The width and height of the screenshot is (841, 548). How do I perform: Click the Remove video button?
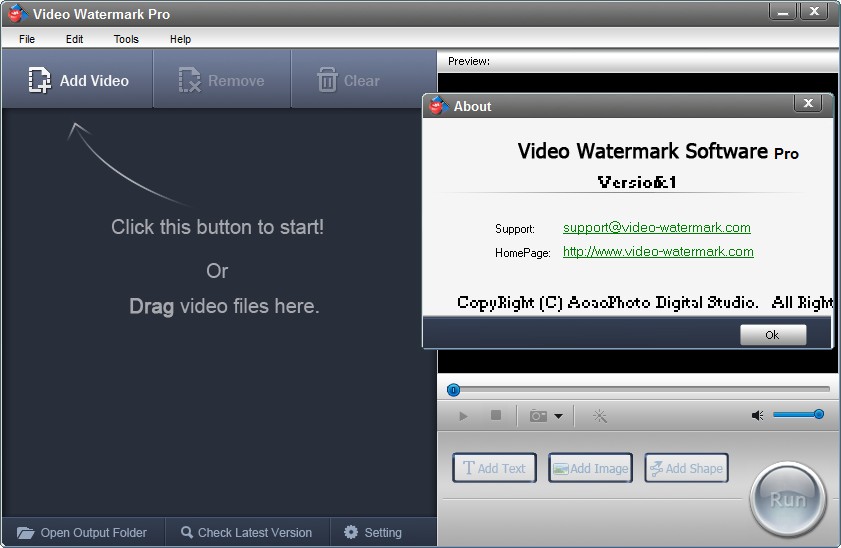222,80
